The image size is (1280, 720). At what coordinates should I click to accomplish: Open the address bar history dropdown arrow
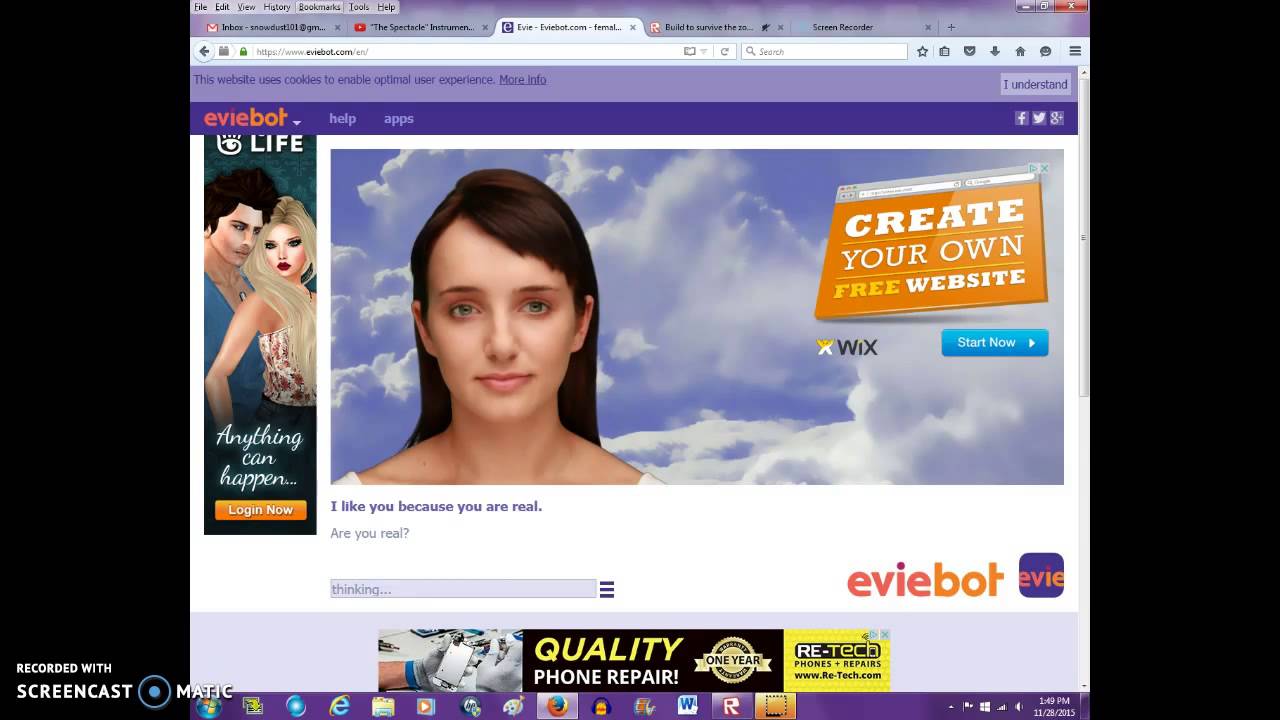tap(704, 51)
